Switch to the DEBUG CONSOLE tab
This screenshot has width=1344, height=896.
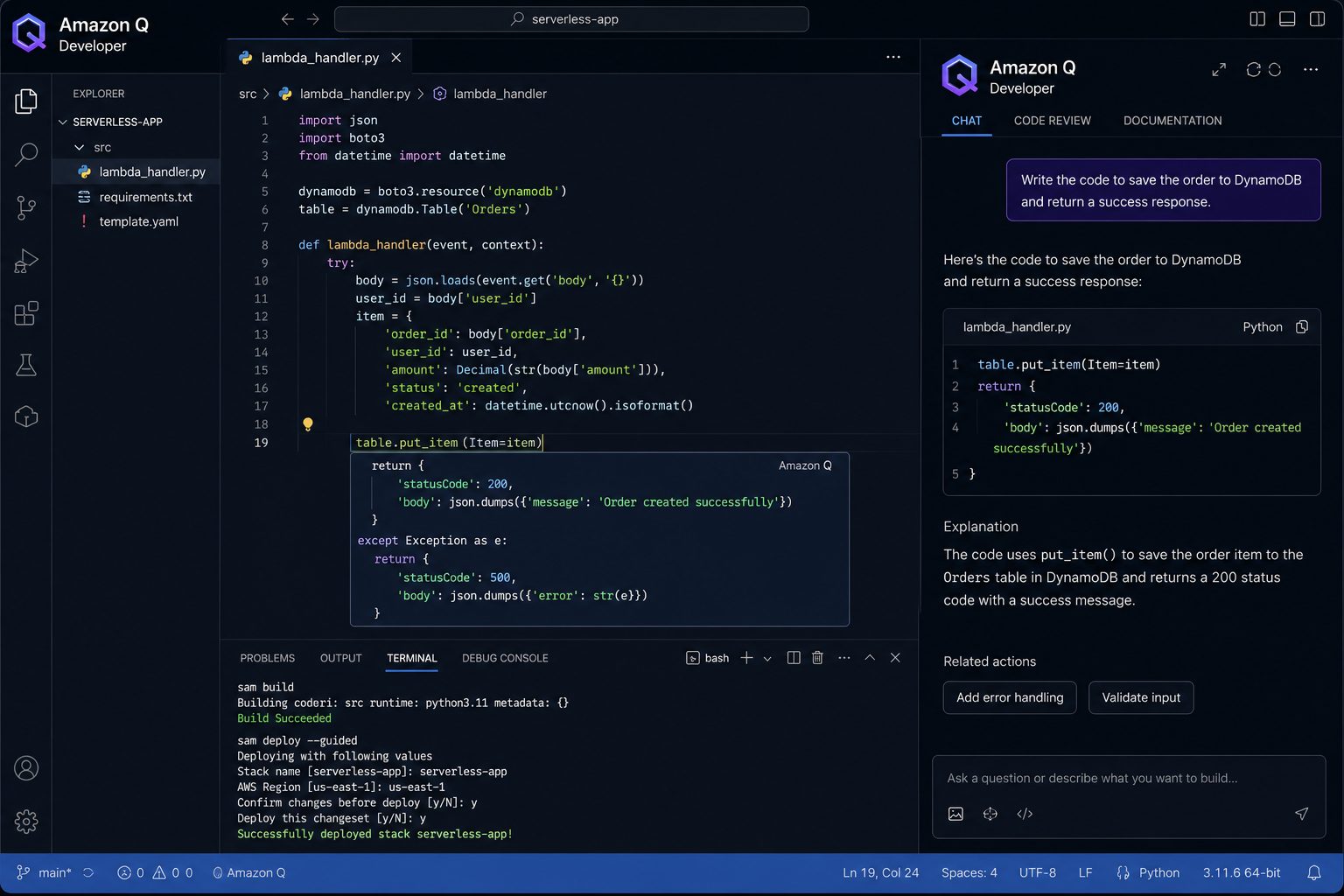(x=505, y=658)
